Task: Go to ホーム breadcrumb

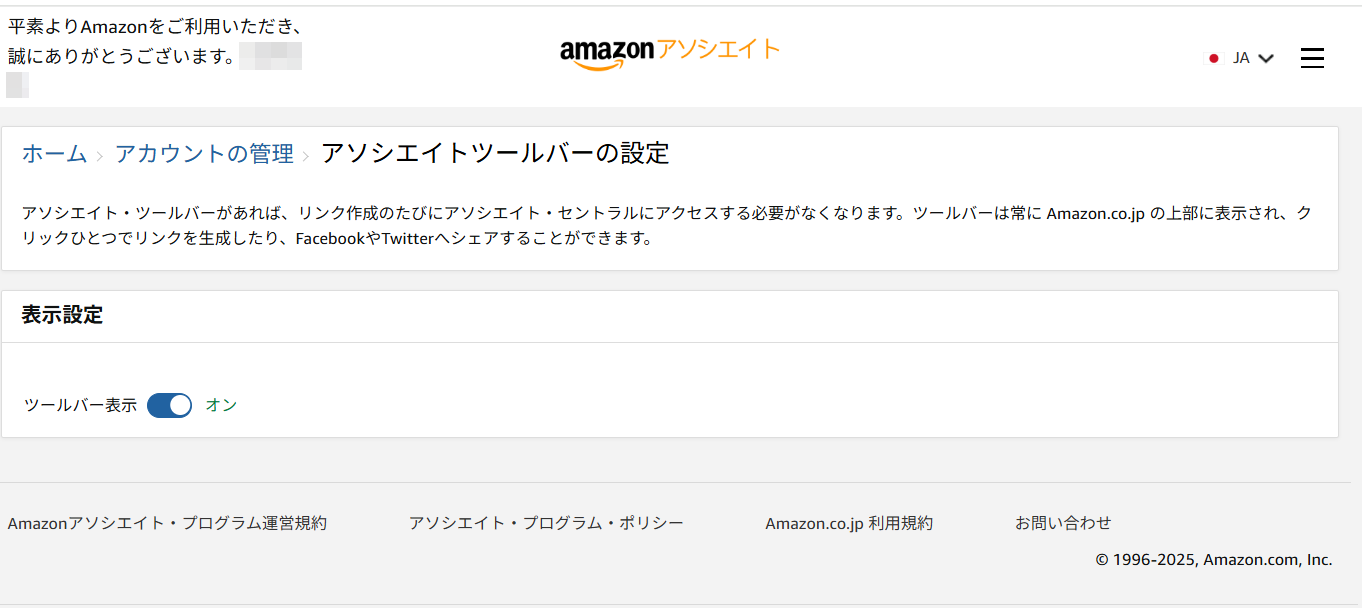Action: pos(54,154)
